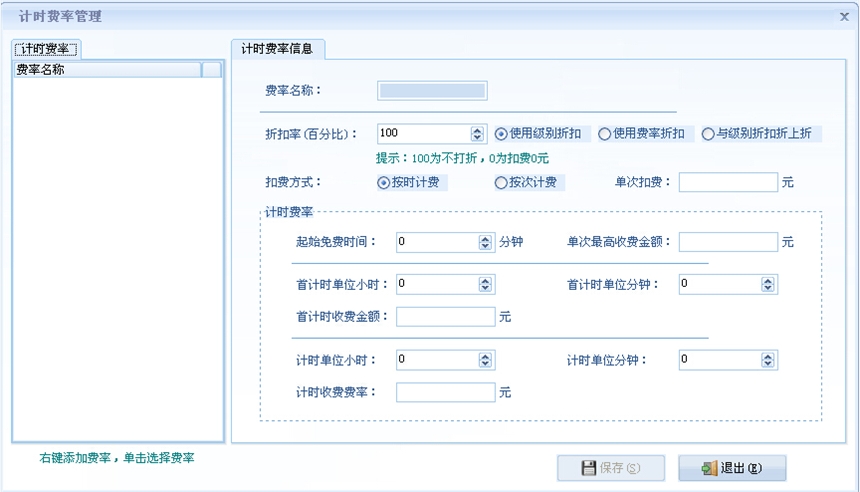This screenshot has height=492, width=860.
Task: Select the 使用级别折扣 radio option
Action: [x=501, y=134]
